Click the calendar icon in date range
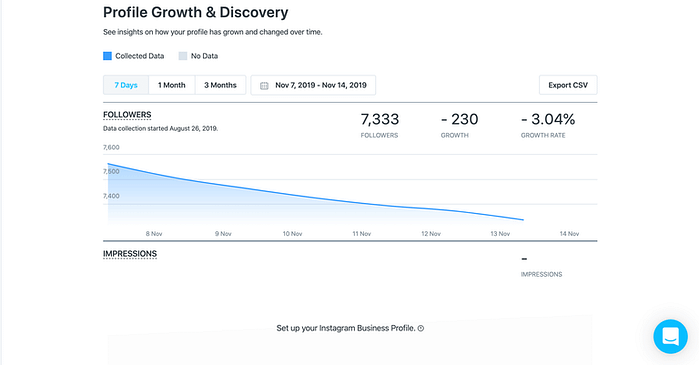This screenshot has height=365, width=699. click(x=264, y=86)
